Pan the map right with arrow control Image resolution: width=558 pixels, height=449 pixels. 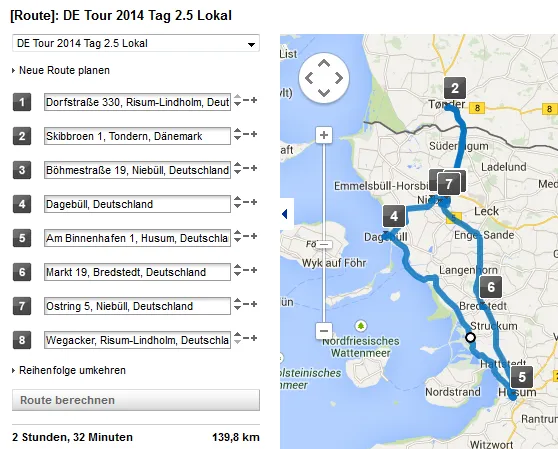339,78
